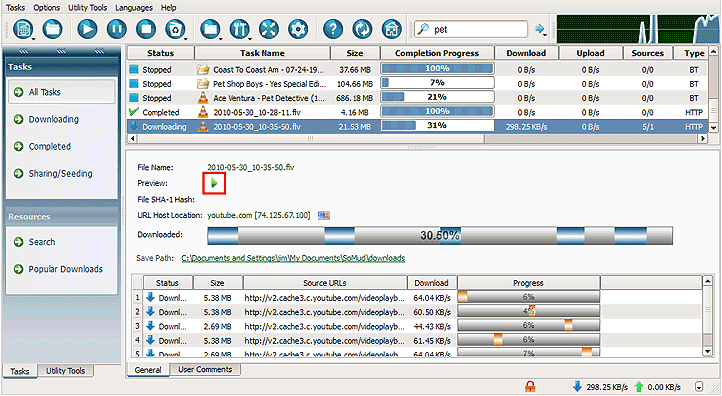This screenshot has height=396, width=722.
Task: Switch to the User Comments tab
Action: (205, 369)
